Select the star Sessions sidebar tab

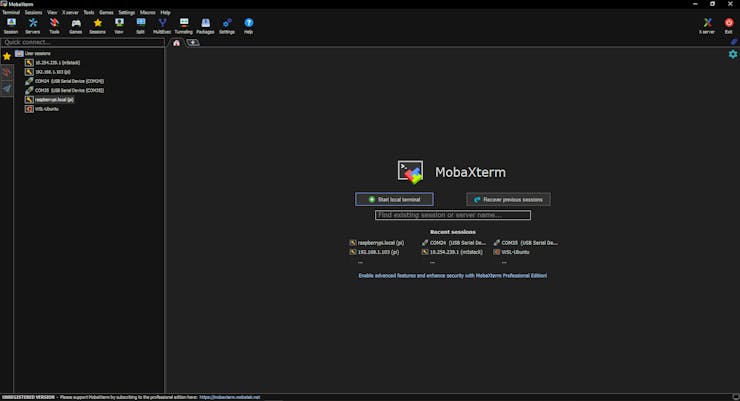point(7,57)
